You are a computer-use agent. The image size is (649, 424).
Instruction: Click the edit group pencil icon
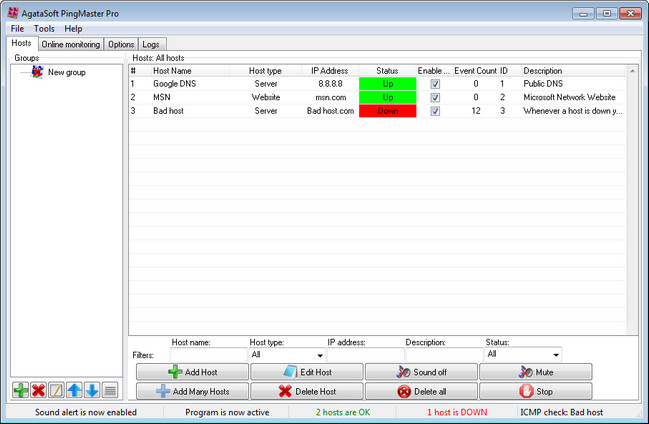56,390
